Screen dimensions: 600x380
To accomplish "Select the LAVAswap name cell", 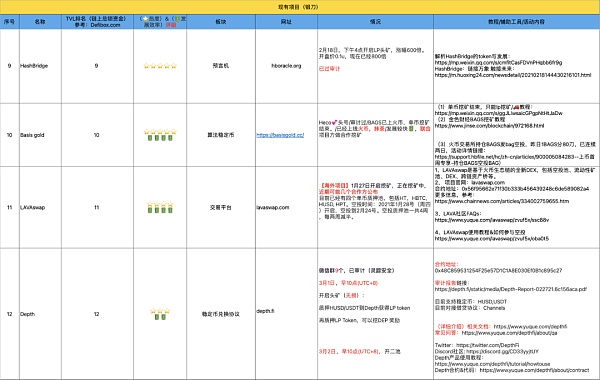I will coord(40,207).
